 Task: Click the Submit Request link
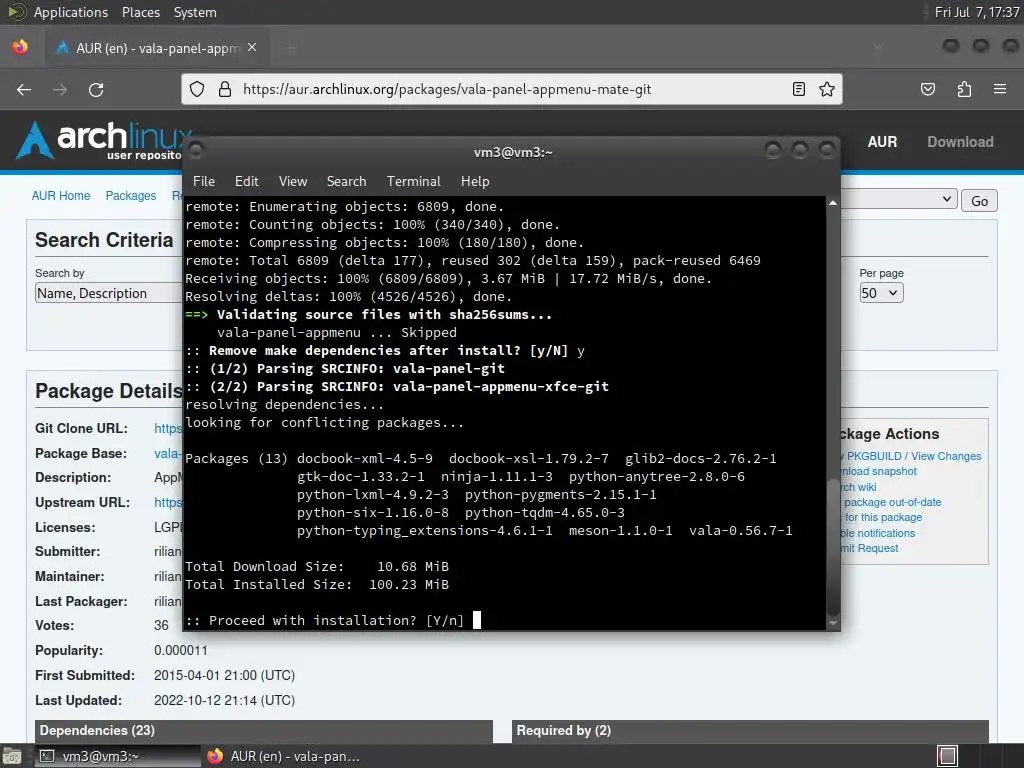(870, 548)
